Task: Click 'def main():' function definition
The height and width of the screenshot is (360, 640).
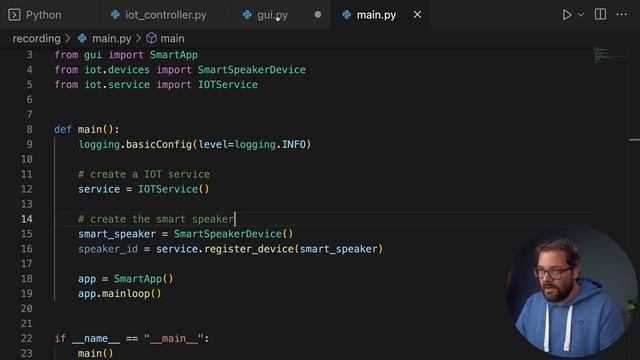Action: [87, 129]
